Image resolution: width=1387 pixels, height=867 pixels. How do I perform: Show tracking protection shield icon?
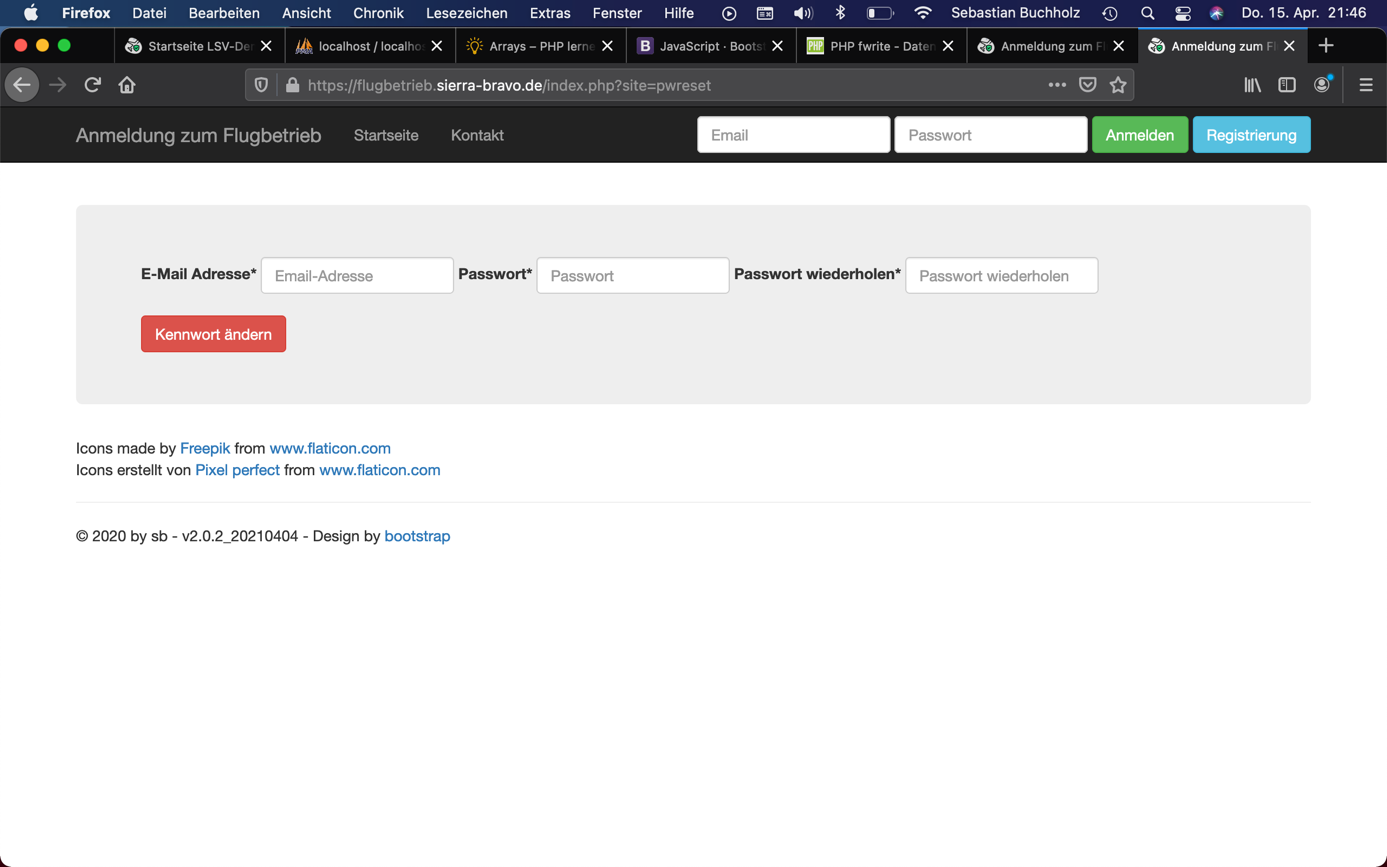(261, 85)
